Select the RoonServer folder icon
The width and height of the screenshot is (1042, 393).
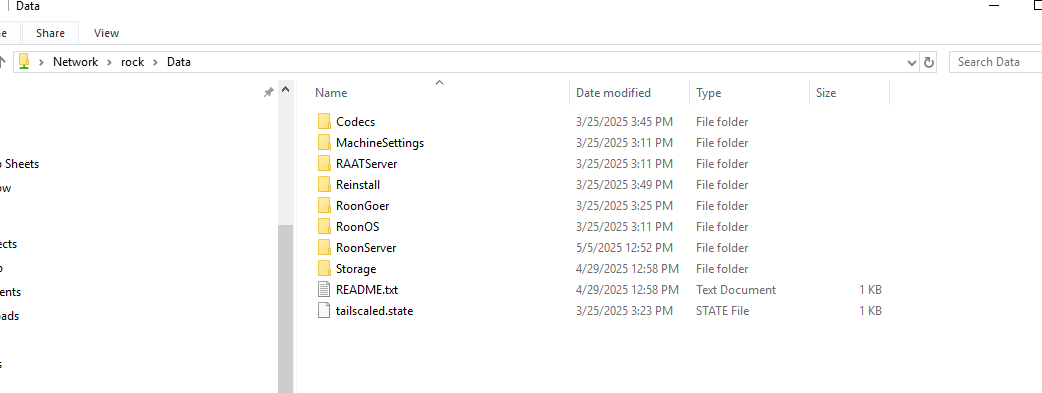(324, 247)
